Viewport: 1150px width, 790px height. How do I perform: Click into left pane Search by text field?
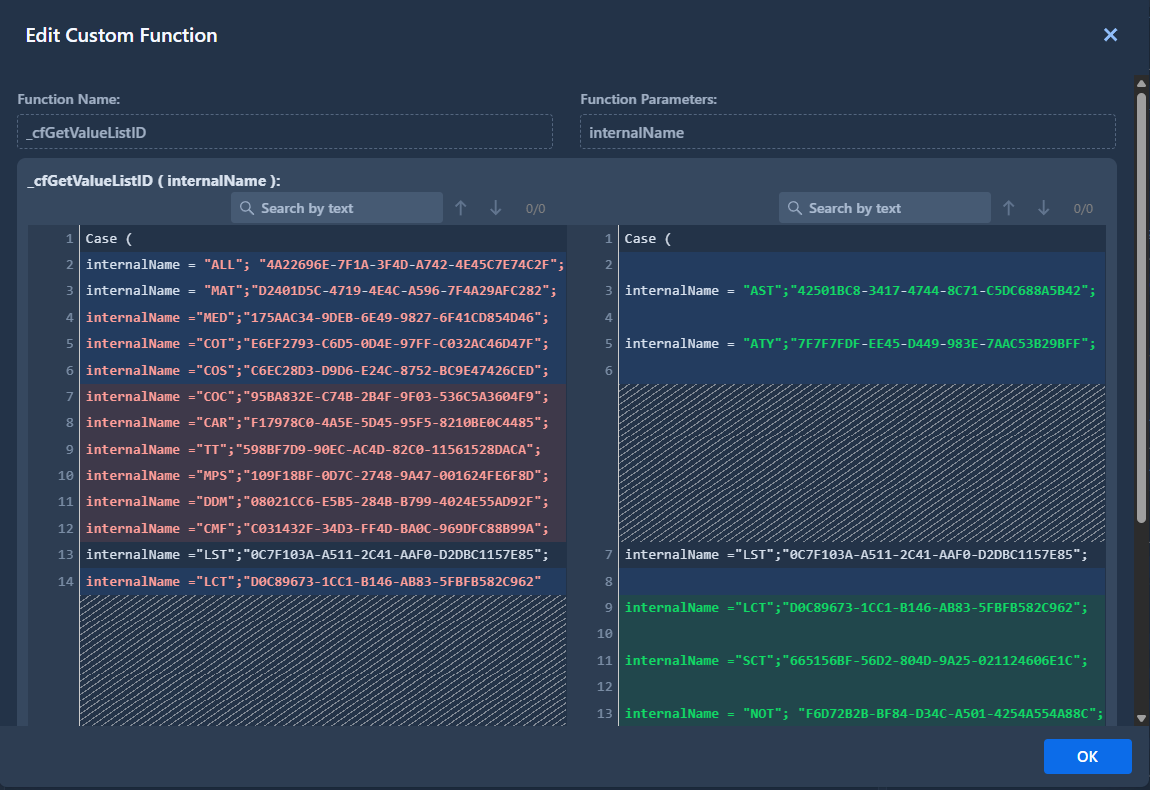point(345,208)
